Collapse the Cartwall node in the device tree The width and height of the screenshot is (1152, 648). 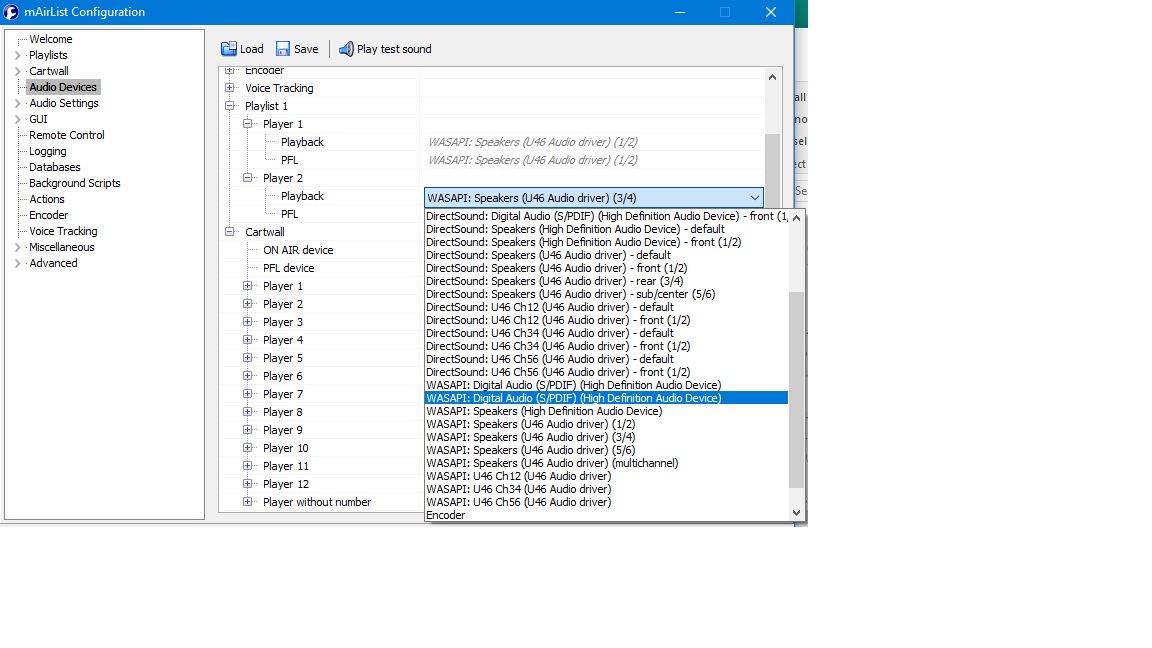[x=230, y=232]
